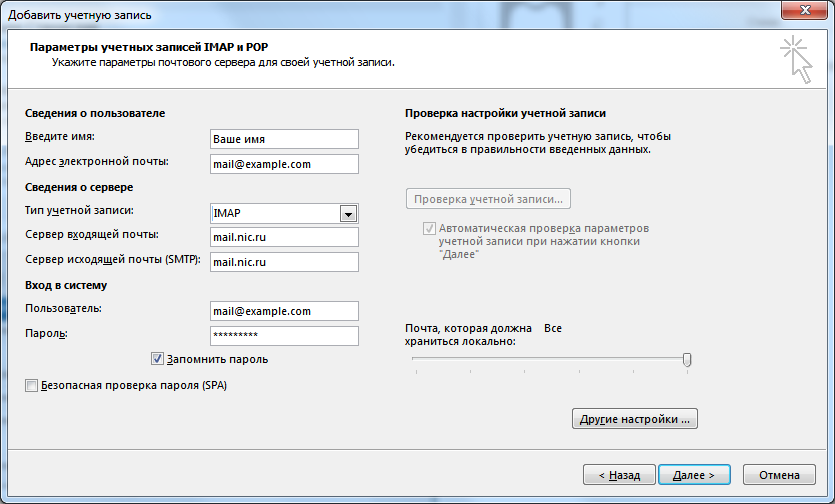Open the account type IMAP dropdown
This screenshot has width=835, height=504.
[347, 213]
